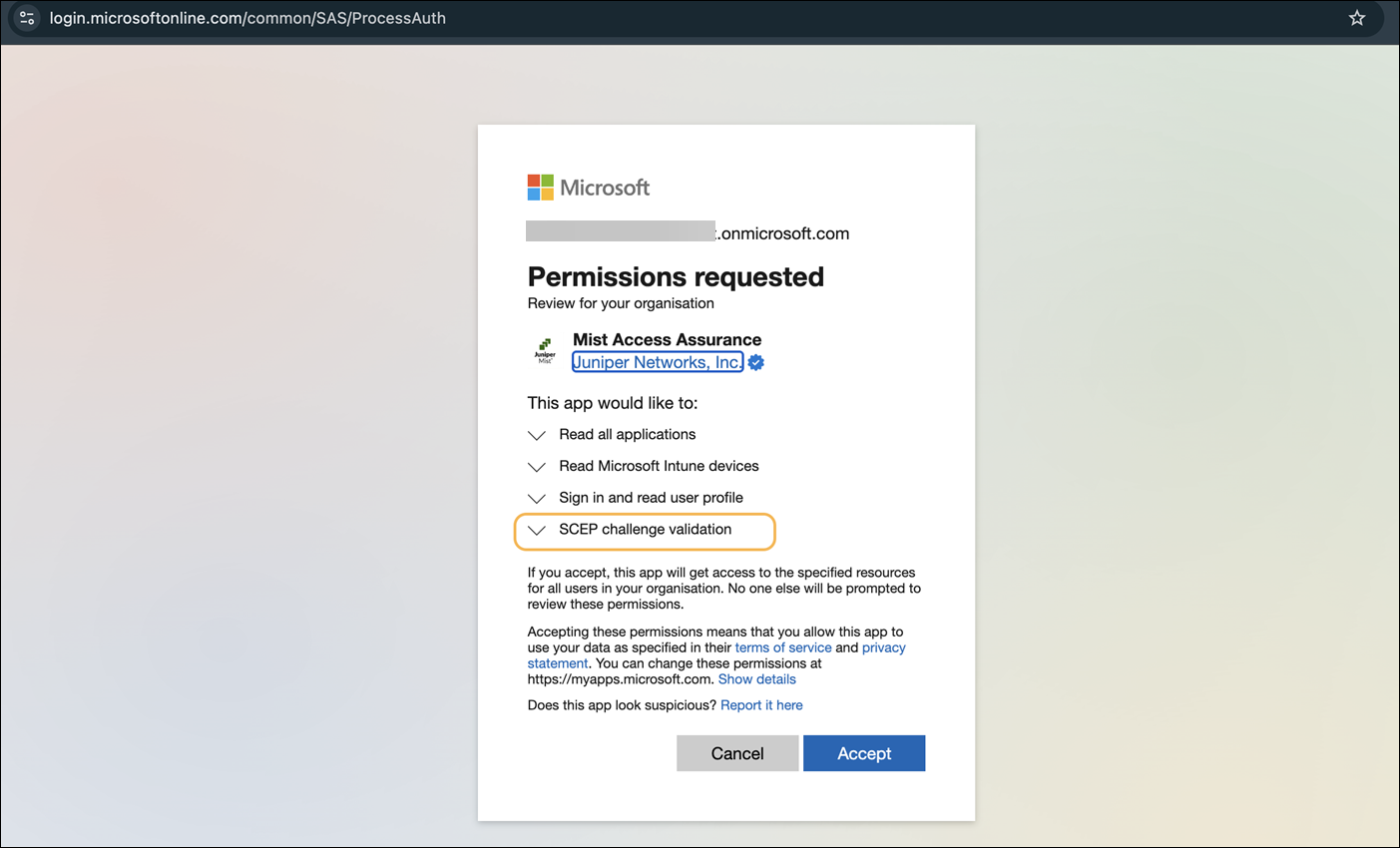Click the verified publisher badge next to Juniper Networks
This screenshot has height=848, width=1400.
pyautogui.click(x=755, y=362)
